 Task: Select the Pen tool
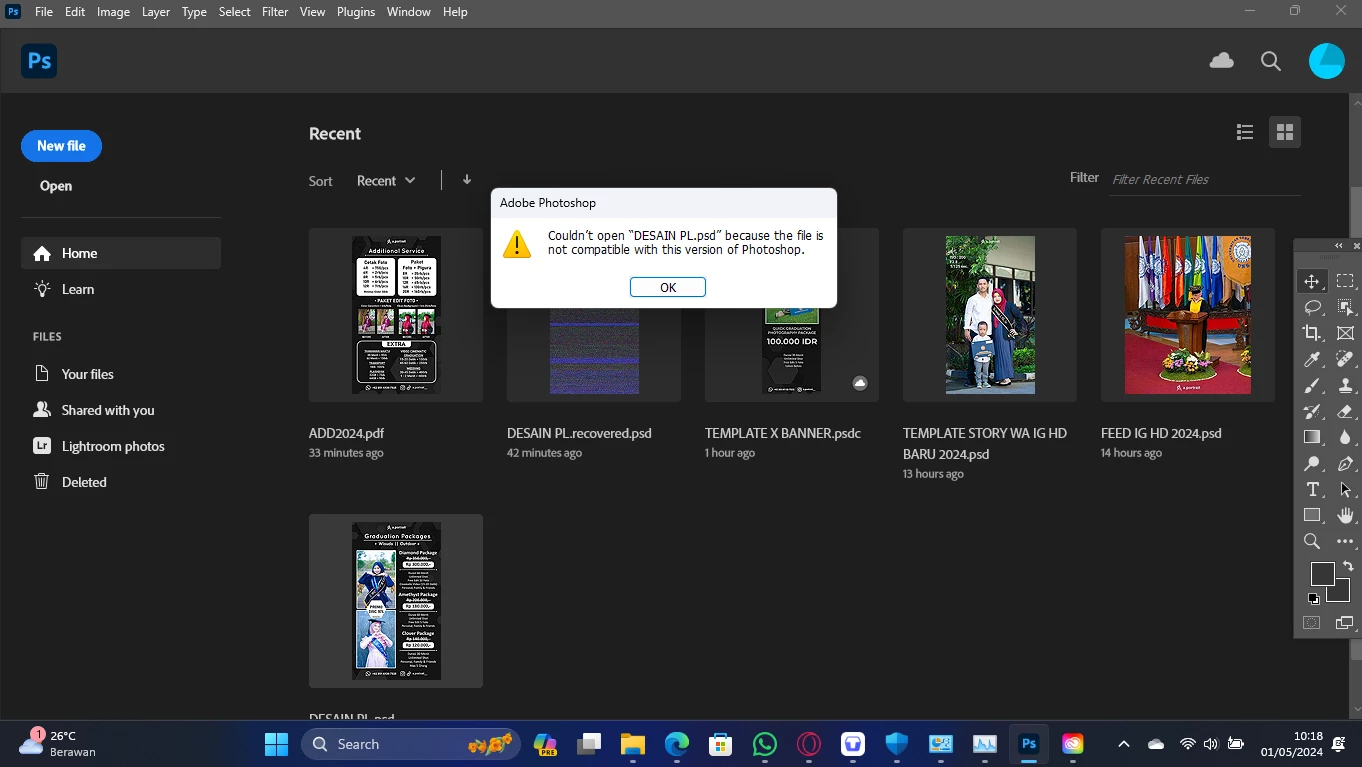tap(1345, 463)
